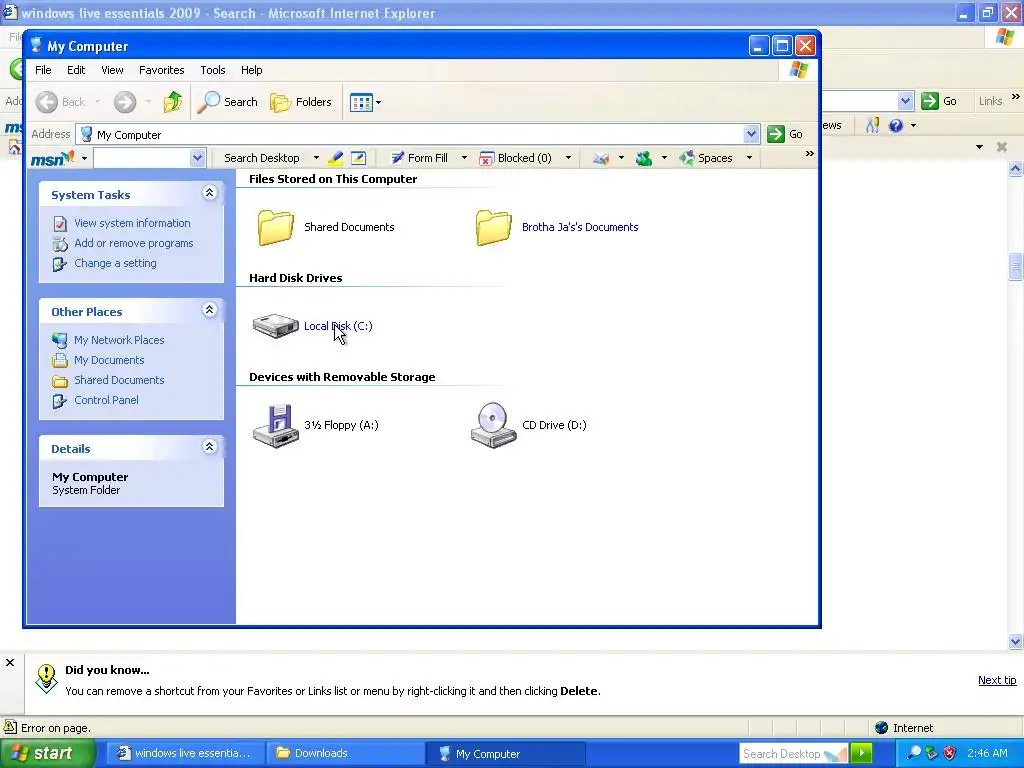Click the Spaces toolbar button
Viewport: 1024px width, 768px height.
706,158
